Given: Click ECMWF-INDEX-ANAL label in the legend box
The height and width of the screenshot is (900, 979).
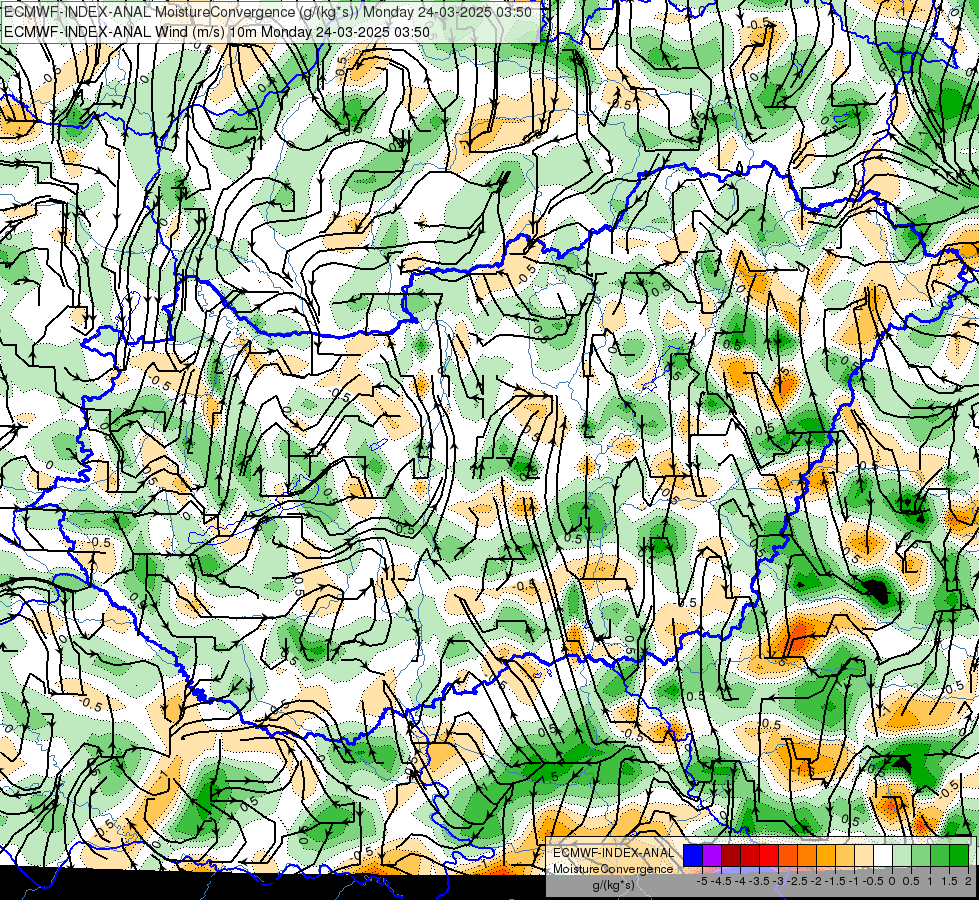Looking at the screenshot, I should [x=614, y=853].
